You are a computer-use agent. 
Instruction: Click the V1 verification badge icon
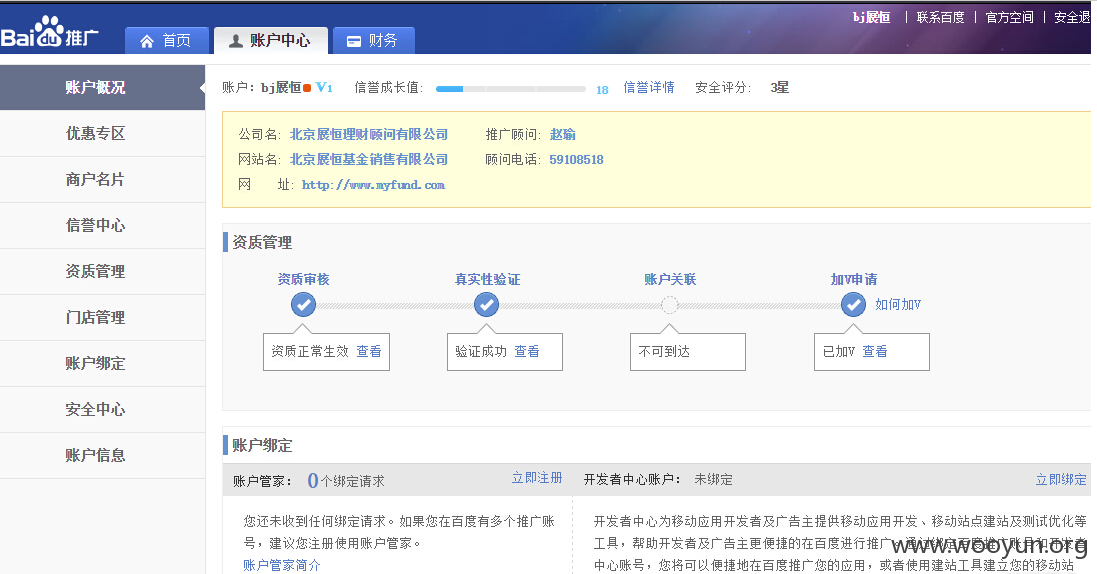[x=324, y=88]
